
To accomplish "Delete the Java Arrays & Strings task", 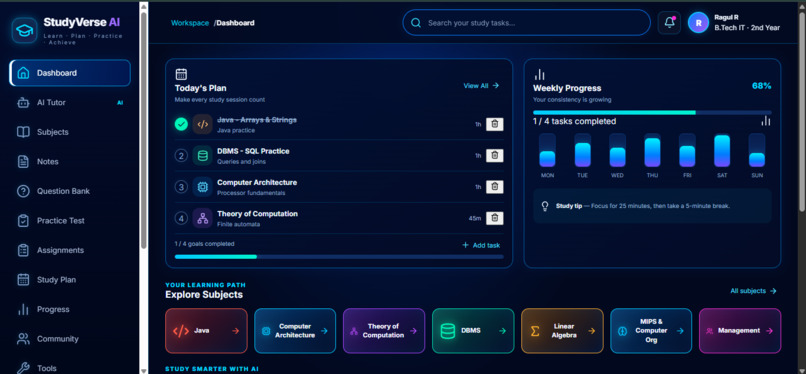I will [494, 124].
